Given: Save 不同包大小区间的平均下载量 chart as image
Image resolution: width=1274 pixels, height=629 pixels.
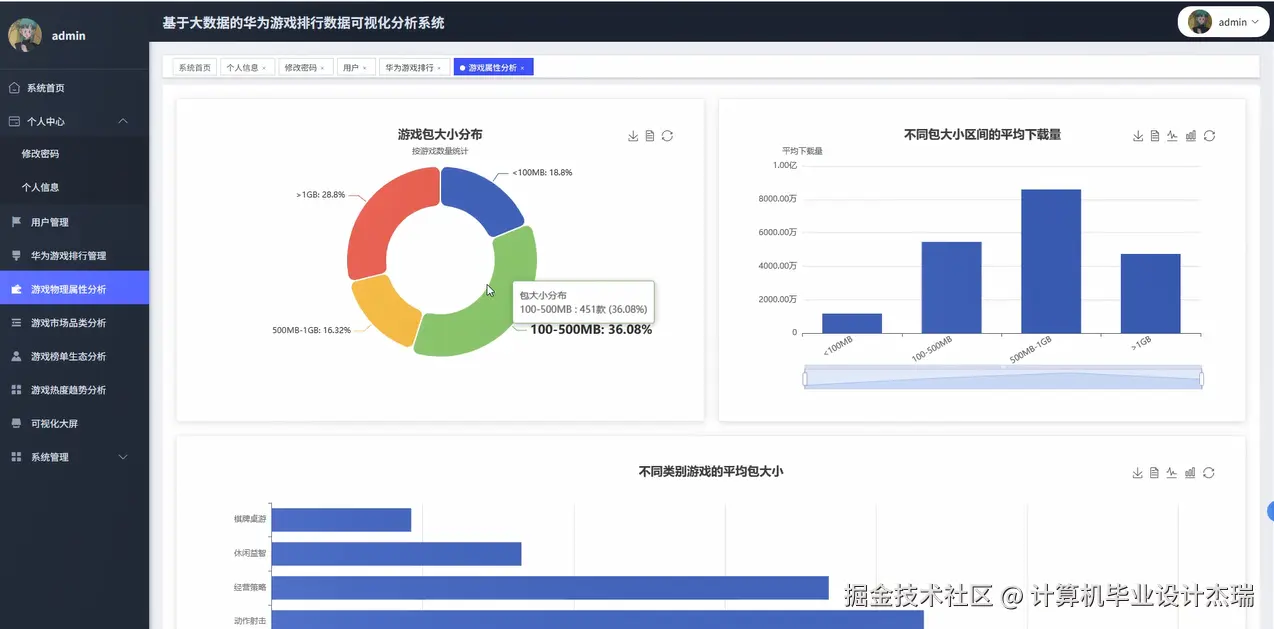Looking at the screenshot, I should [x=1138, y=136].
